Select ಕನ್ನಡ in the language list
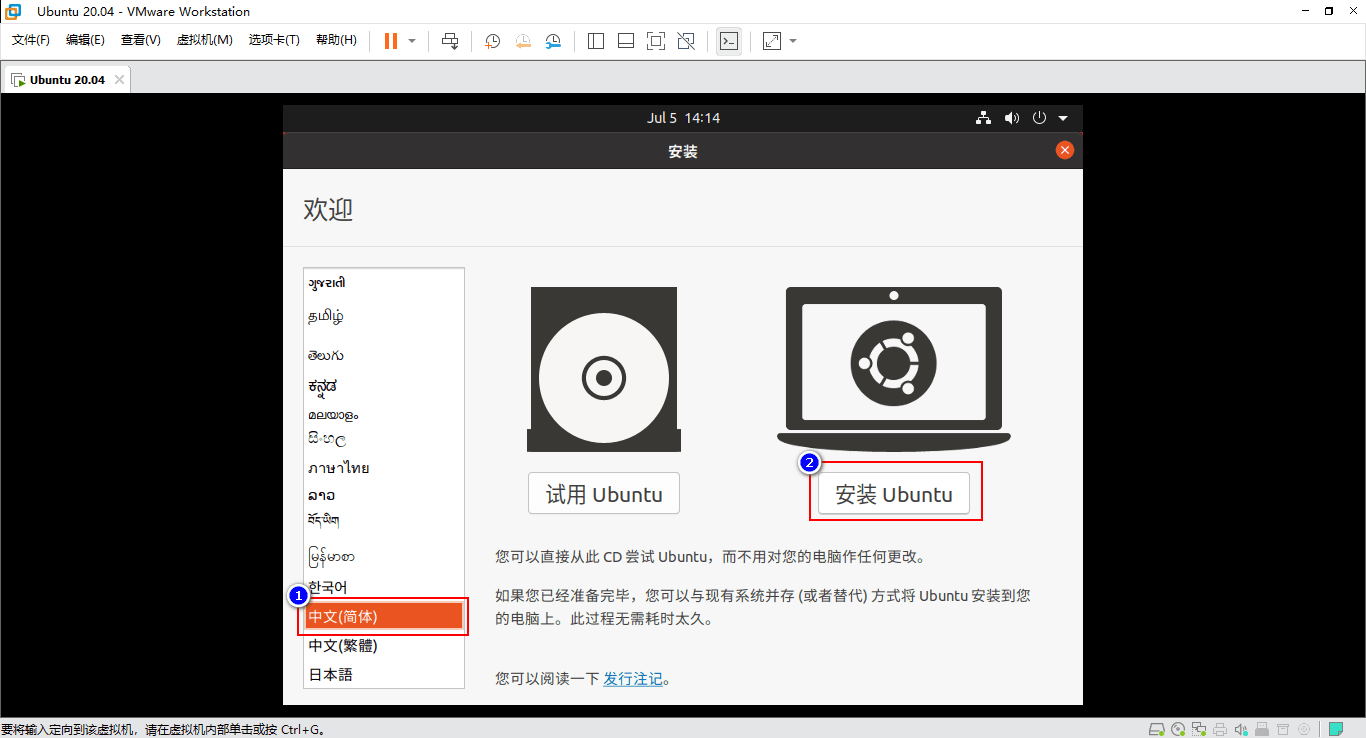The width and height of the screenshot is (1366, 738). point(384,386)
